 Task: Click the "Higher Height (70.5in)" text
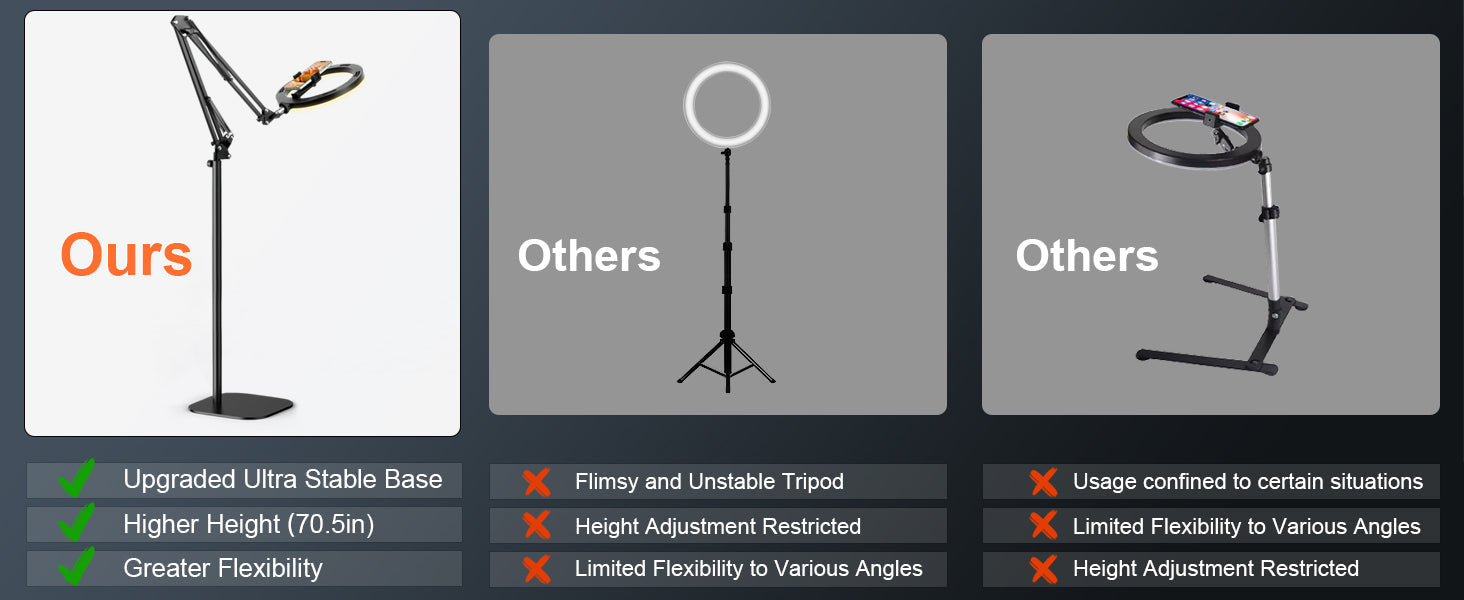(x=248, y=523)
